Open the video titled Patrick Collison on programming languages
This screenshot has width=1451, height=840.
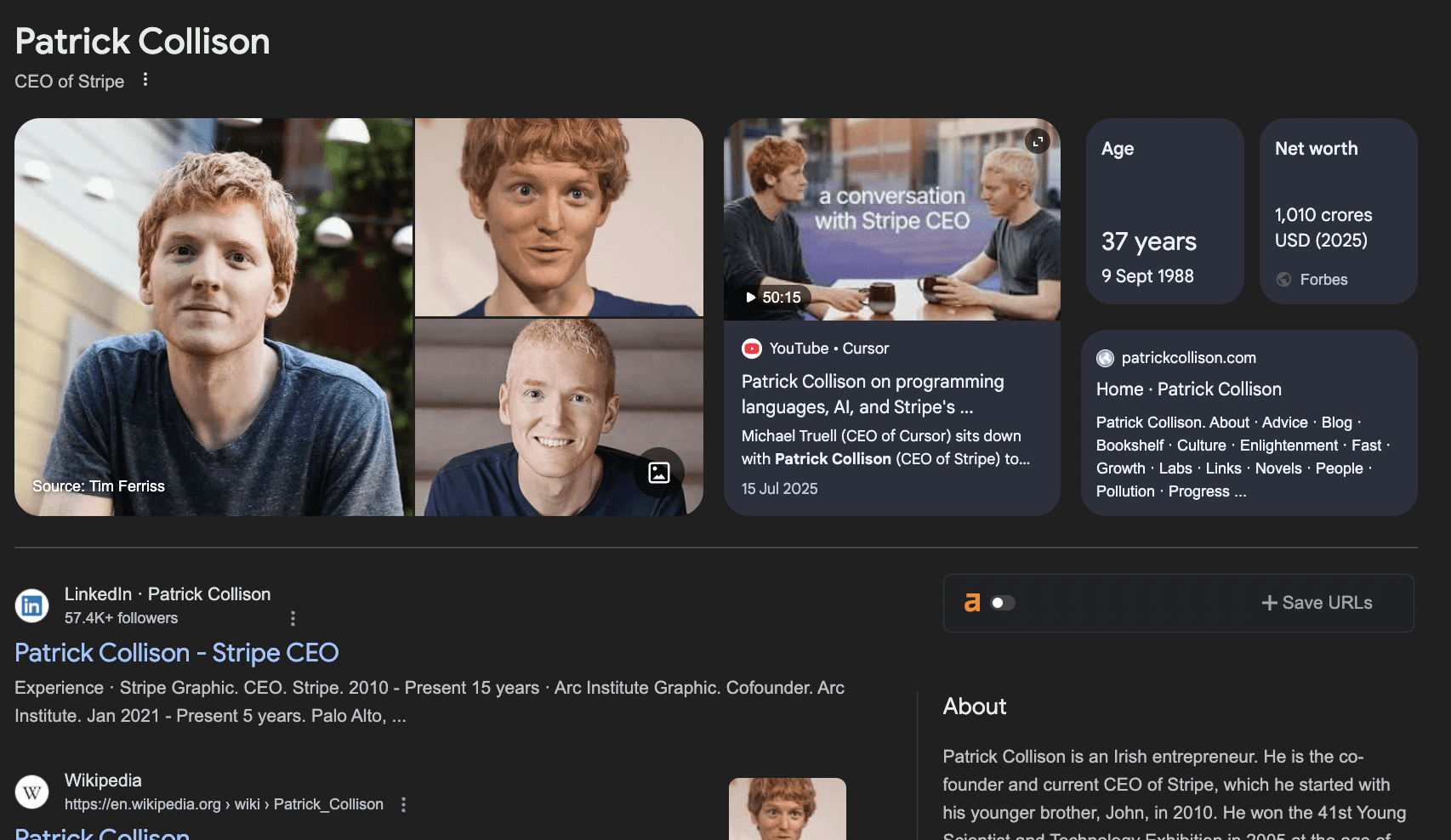tap(873, 394)
